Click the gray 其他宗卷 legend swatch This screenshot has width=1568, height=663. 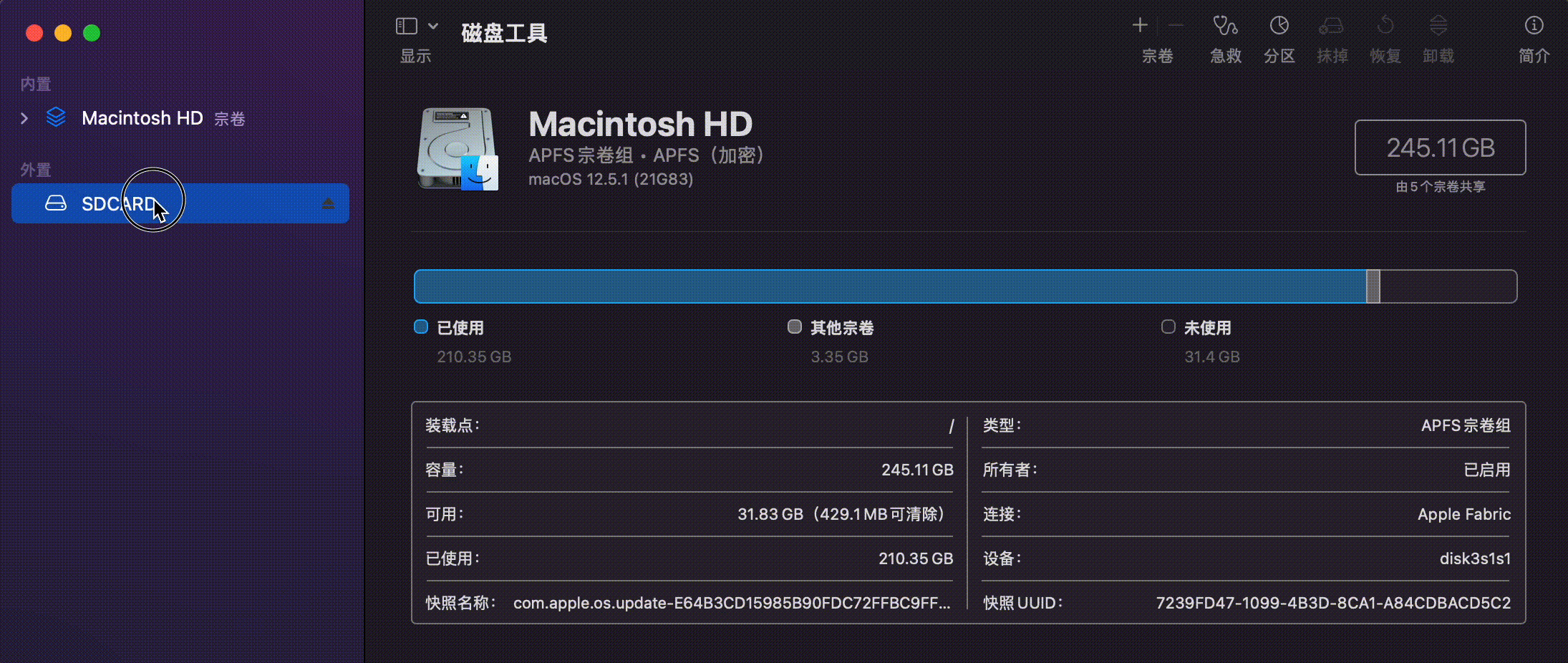click(x=794, y=327)
